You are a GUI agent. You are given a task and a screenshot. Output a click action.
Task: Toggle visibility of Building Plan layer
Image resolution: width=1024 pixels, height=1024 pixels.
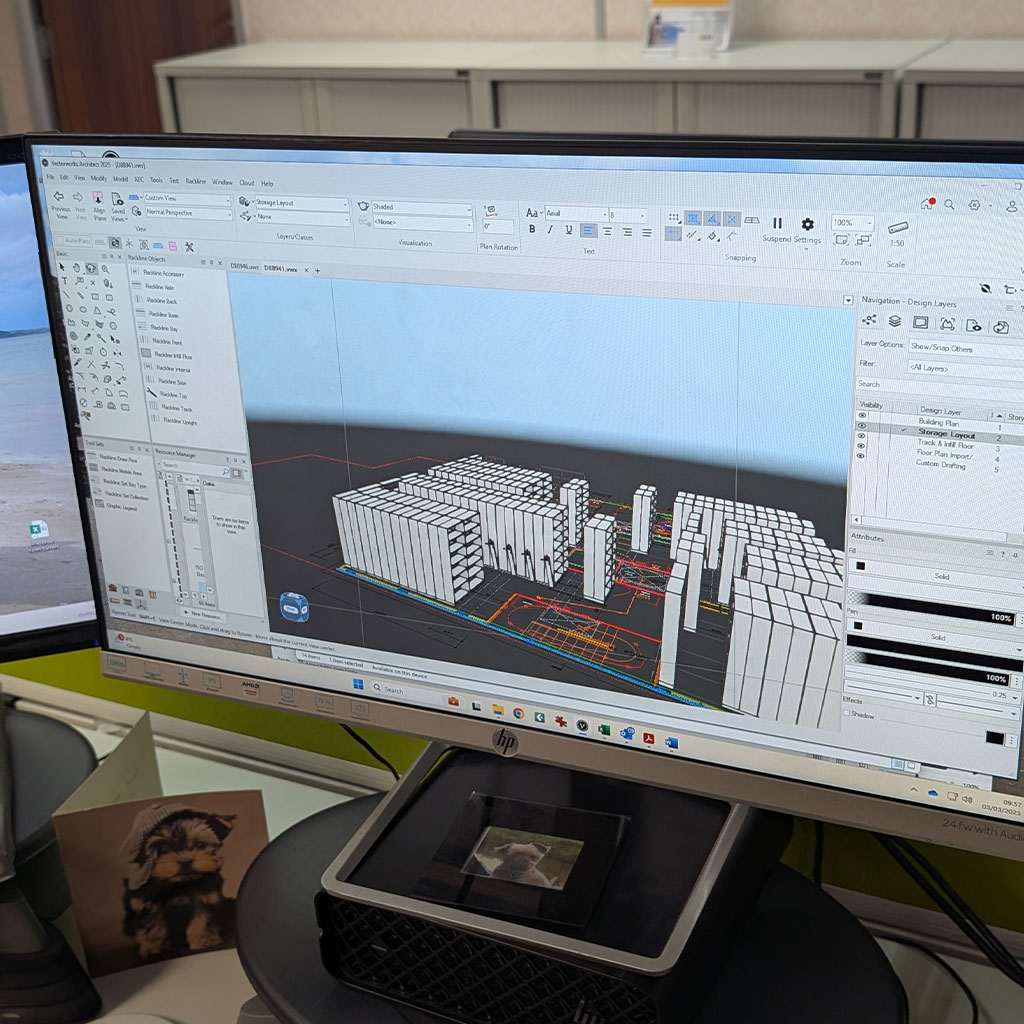pyautogui.click(x=862, y=415)
